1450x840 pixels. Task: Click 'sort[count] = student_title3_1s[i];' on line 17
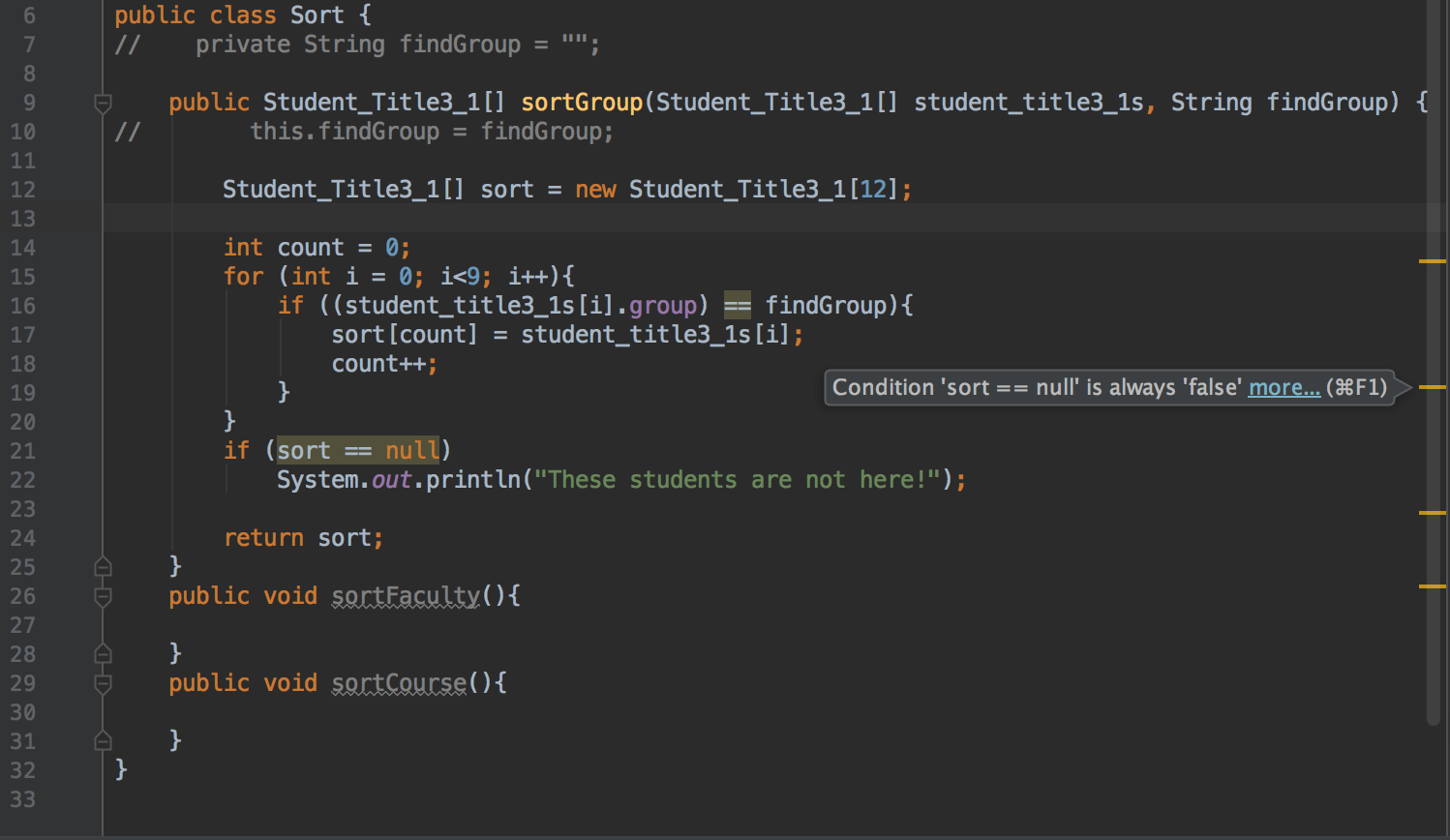[567, 335]
